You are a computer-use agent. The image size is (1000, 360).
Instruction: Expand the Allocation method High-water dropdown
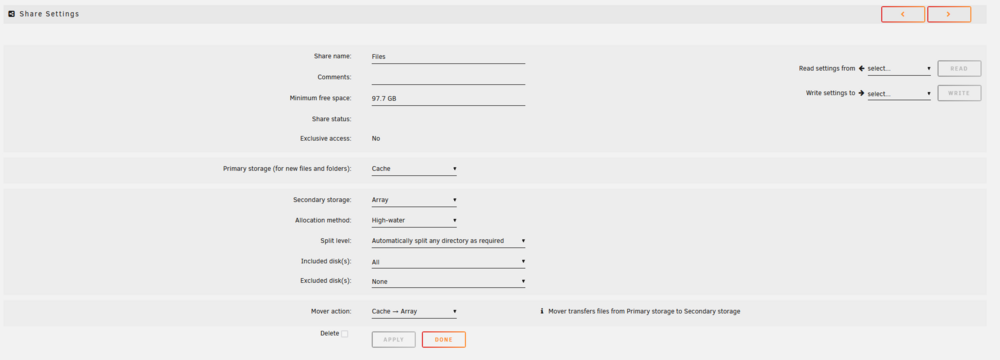pos(414,221)
